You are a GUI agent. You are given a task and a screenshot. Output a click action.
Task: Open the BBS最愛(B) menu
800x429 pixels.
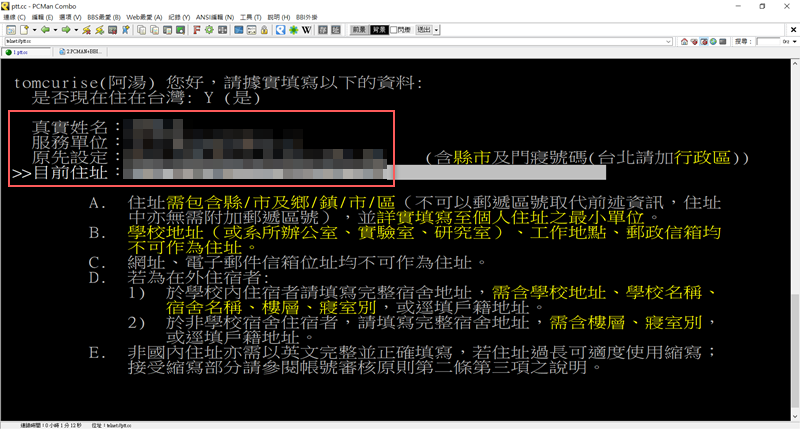[104, 17]
